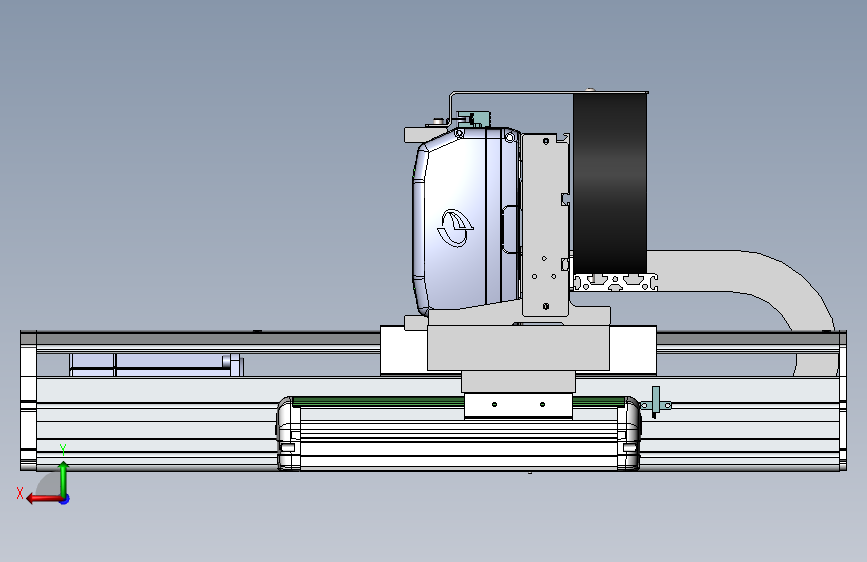This screenshot has height=562, width=867.
Task: Select the circular logo on the blue housing
Action: pyautogui.click(x=455, y=228)
